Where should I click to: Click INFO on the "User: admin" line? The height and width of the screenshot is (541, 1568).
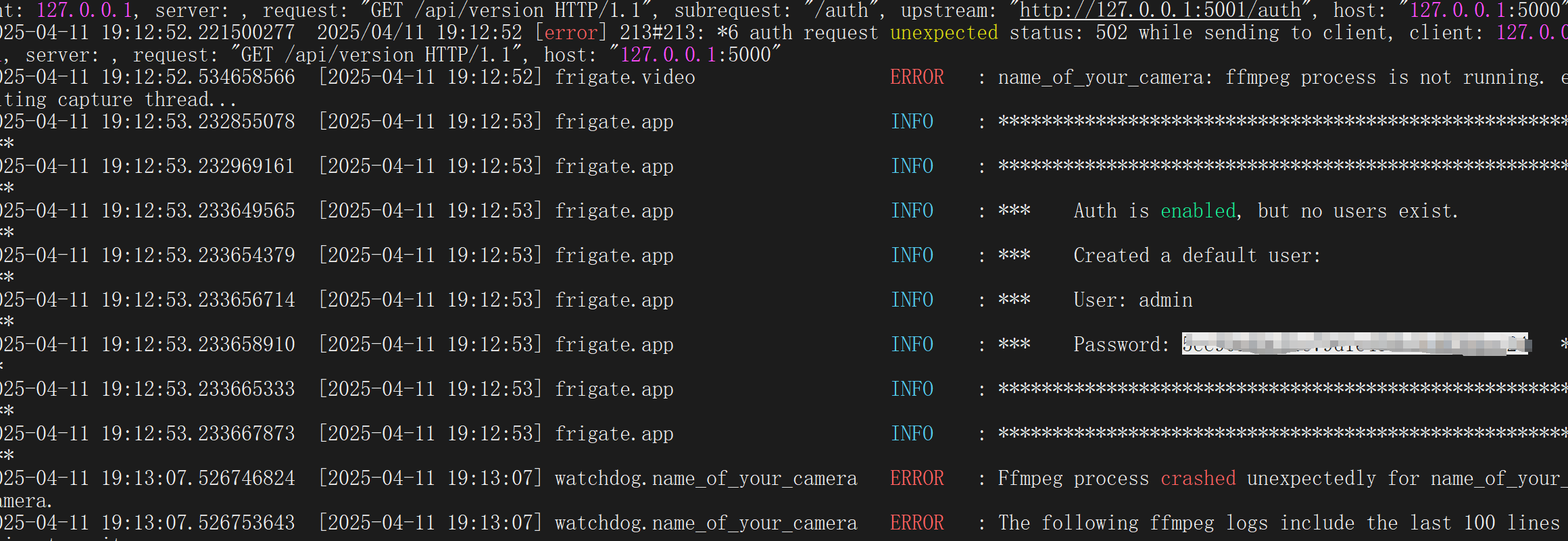point(912,301)
